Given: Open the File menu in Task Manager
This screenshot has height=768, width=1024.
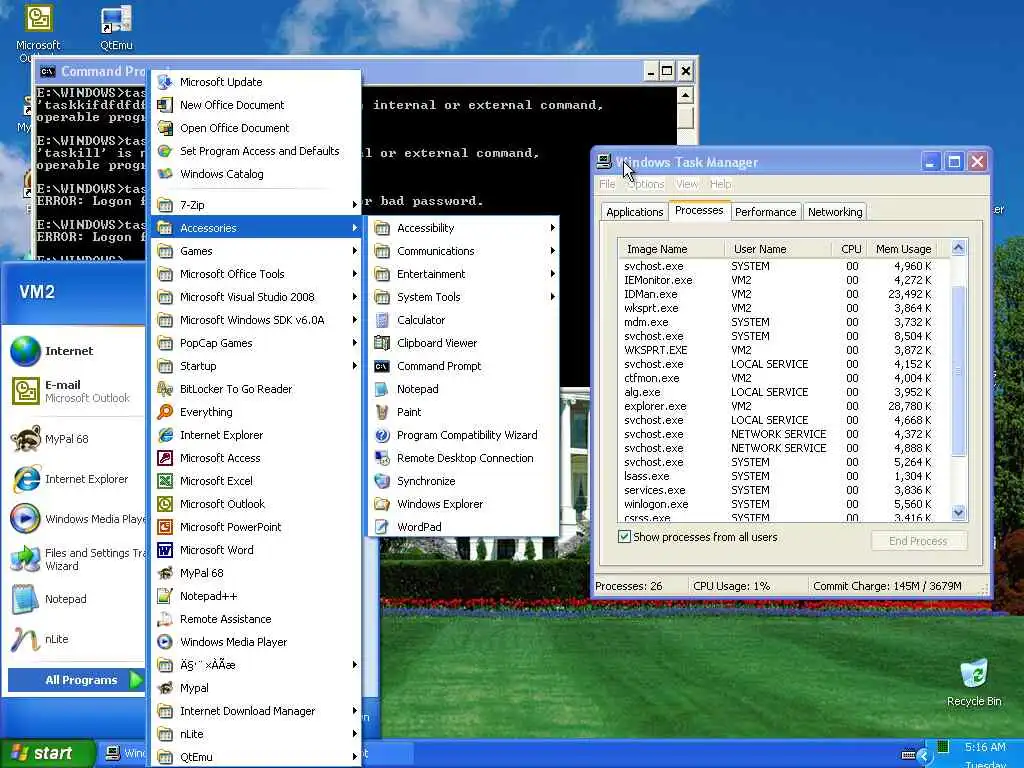Looking at the screenshot, I should pyautogui.click(x=607, y=184).
